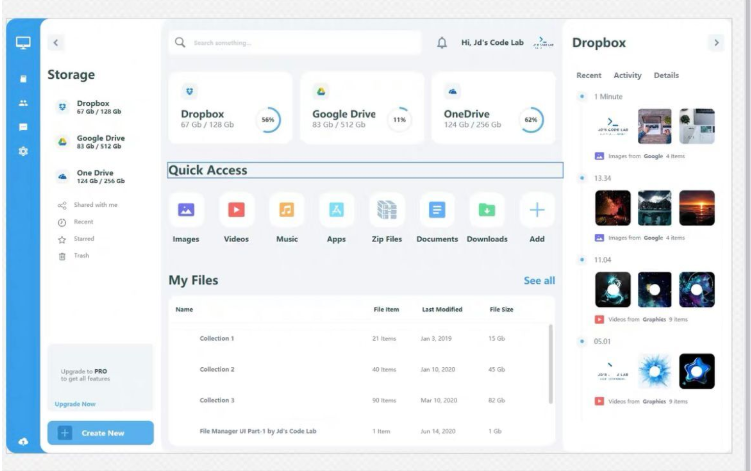Click the Last Modified column header
The height and width of the screenshot is (471, 751).
click(x=442, y=310)
